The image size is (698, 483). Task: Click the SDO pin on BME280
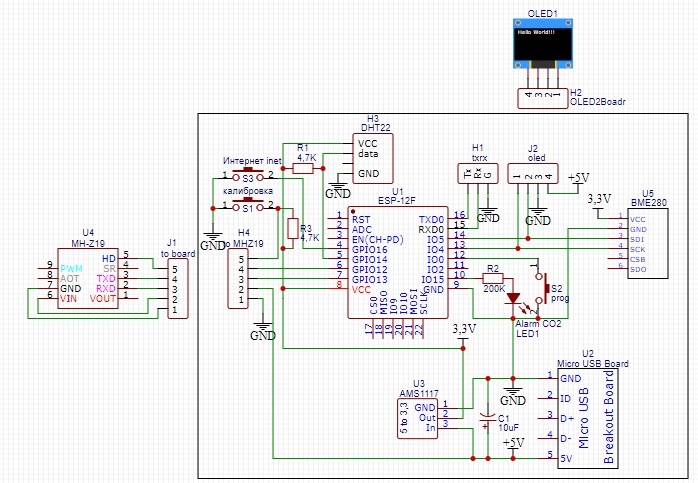click(637, 269)
